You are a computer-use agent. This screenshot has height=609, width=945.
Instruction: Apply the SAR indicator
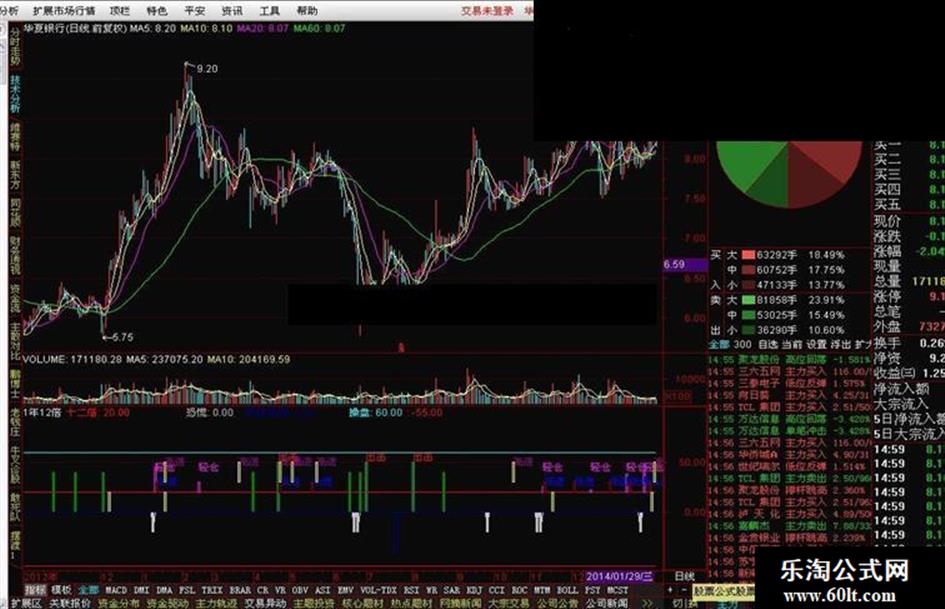coord(452,590)
